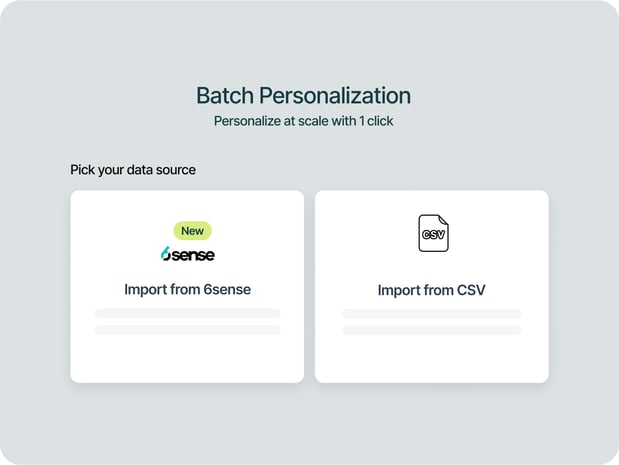Click the CSV letters inside the file icon
Image resolution: width=619 pixels, height=465 pixels.
pyautogui.click(x=432, y=236)
